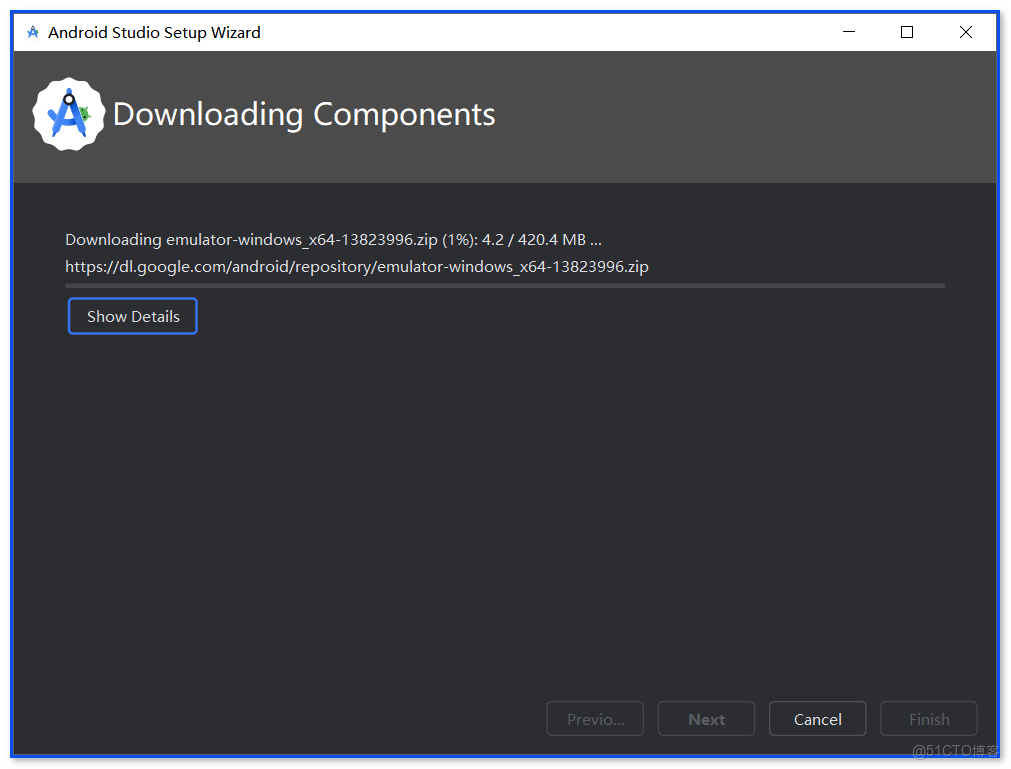The width and height of the screenshot is (1011, 769).
Task: Open the dl.google.com repository download link
Action: [x=357, y=266]
